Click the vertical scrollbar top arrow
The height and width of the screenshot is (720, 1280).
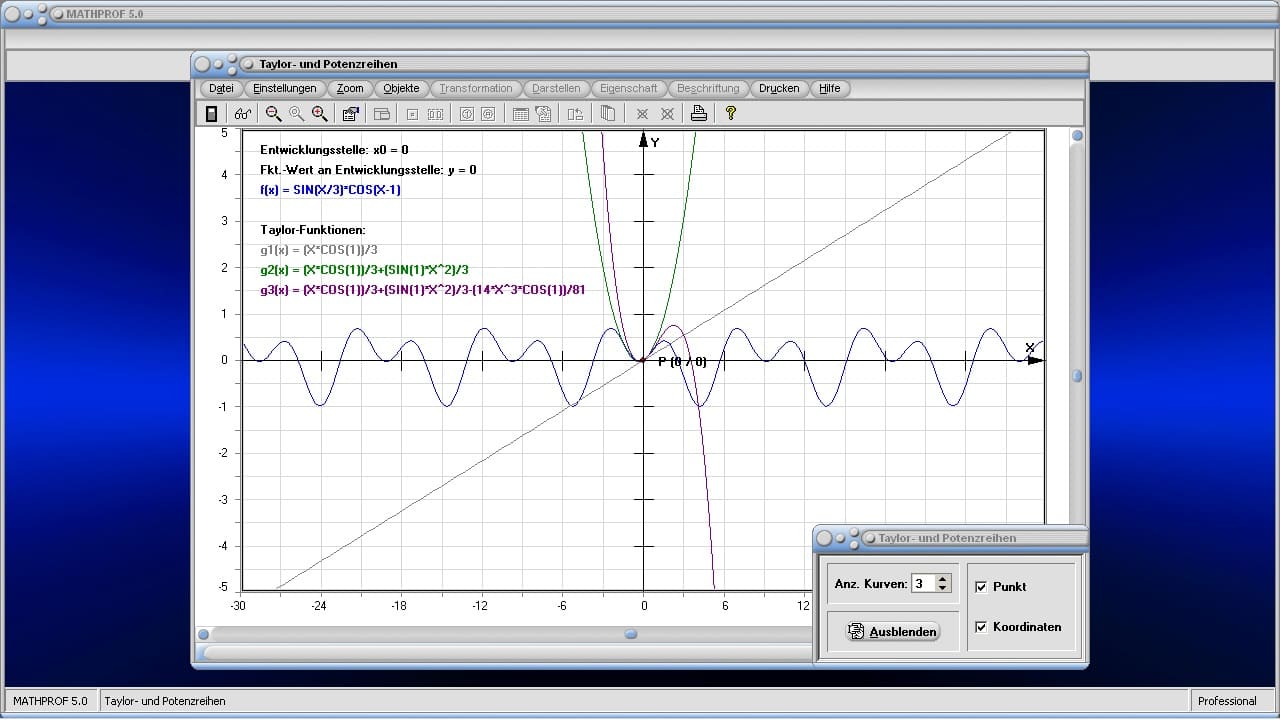coord(1077,136)
